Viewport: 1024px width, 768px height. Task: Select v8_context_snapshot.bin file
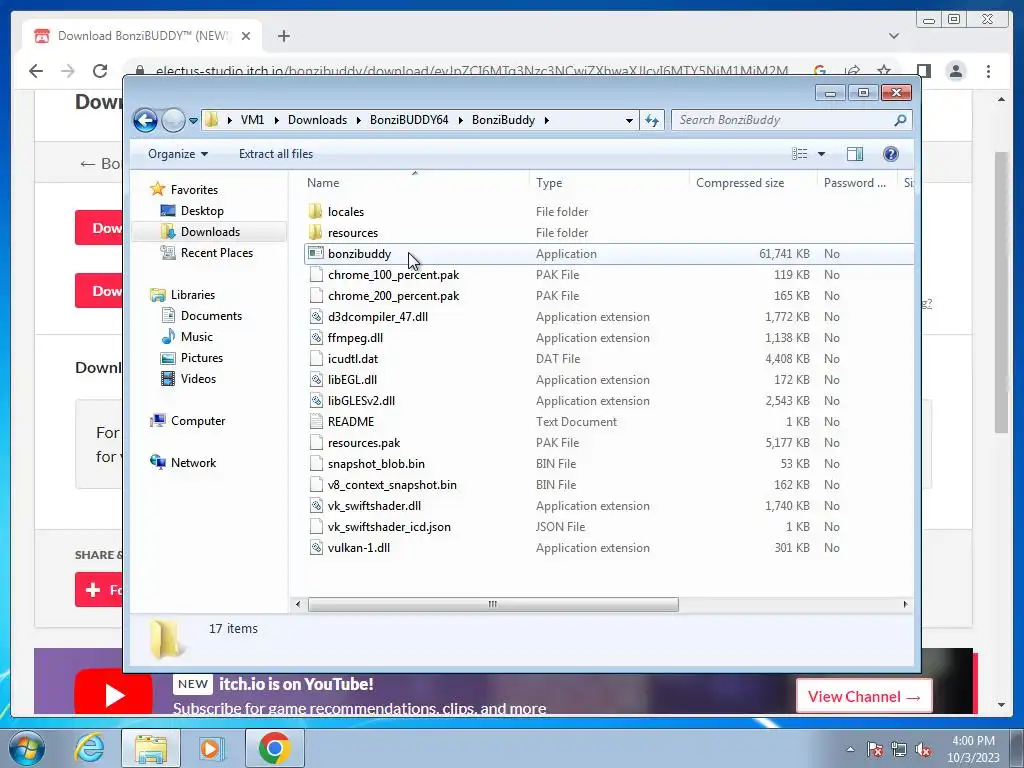tap(392, 485)
